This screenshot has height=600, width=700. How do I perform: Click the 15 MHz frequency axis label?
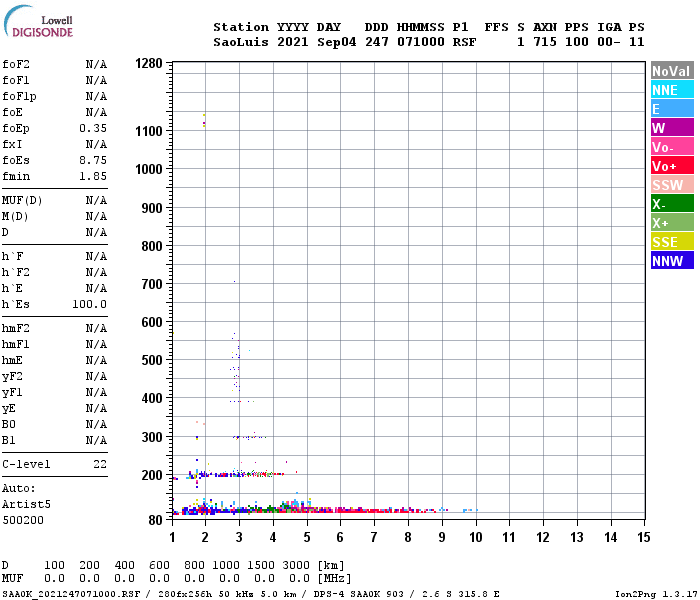[x=644, y=537]
